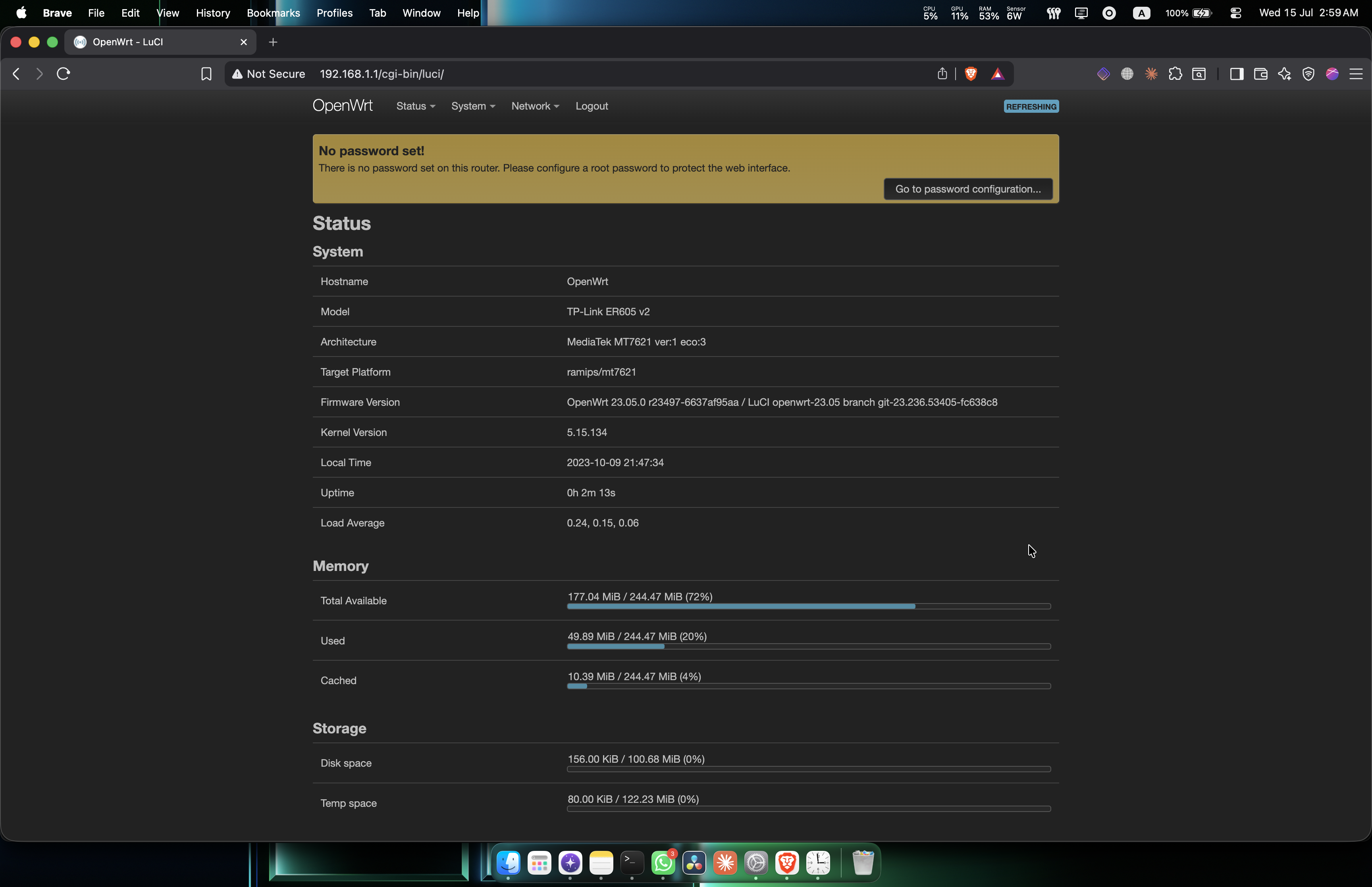The height and width of the screenshot is (887, 1372).
Task: Click the Uptime value 0h 2m 13s
Action: pyautogui.click(x=591, y=492)
